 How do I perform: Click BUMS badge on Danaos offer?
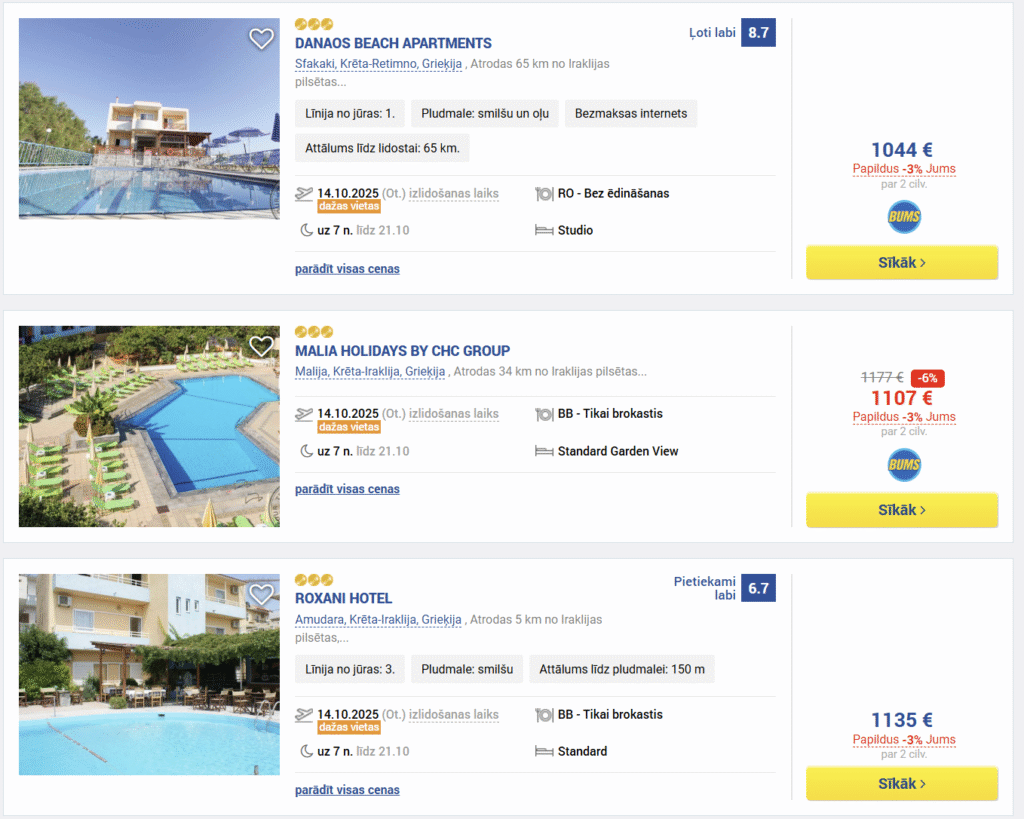[x=904, y=217]
